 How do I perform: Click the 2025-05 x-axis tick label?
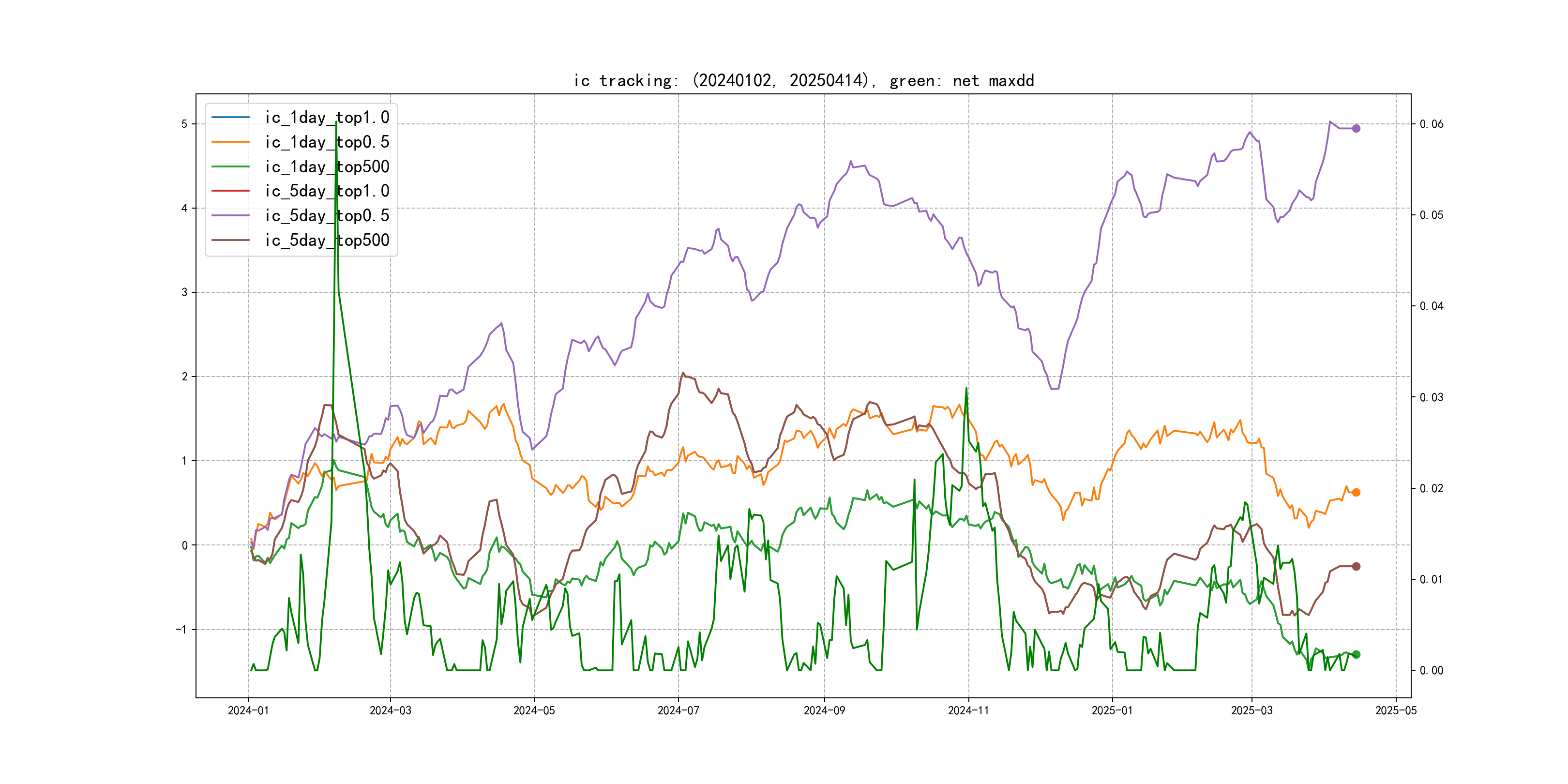click(1395, 710)
